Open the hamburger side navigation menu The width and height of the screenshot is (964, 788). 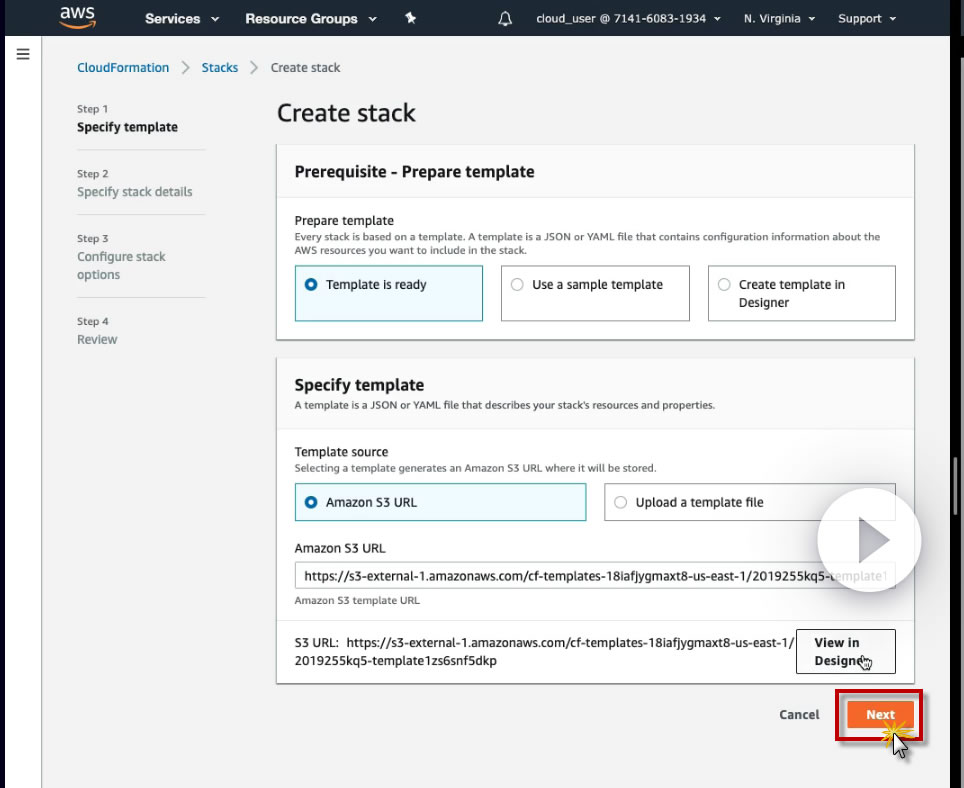[23, 54]
